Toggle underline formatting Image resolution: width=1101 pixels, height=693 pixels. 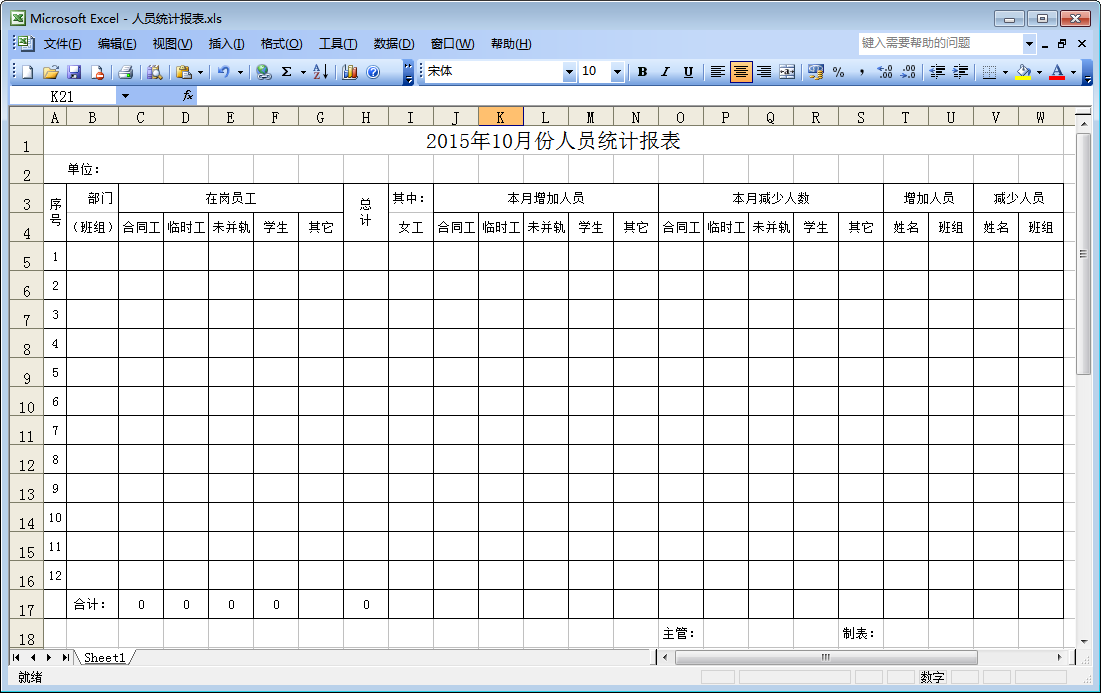[688, 72]
